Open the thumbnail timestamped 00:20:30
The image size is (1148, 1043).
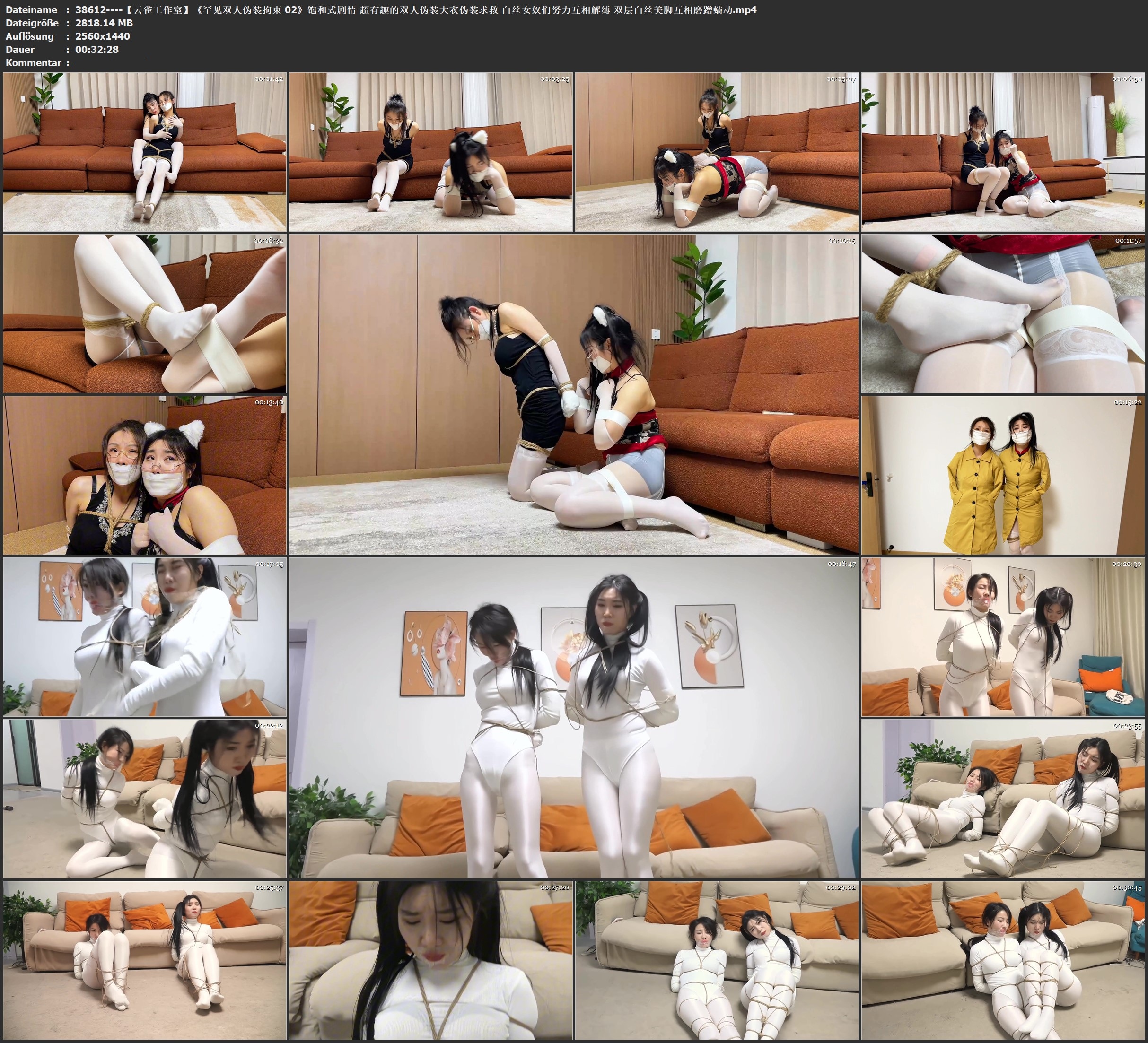(1003, 636)
